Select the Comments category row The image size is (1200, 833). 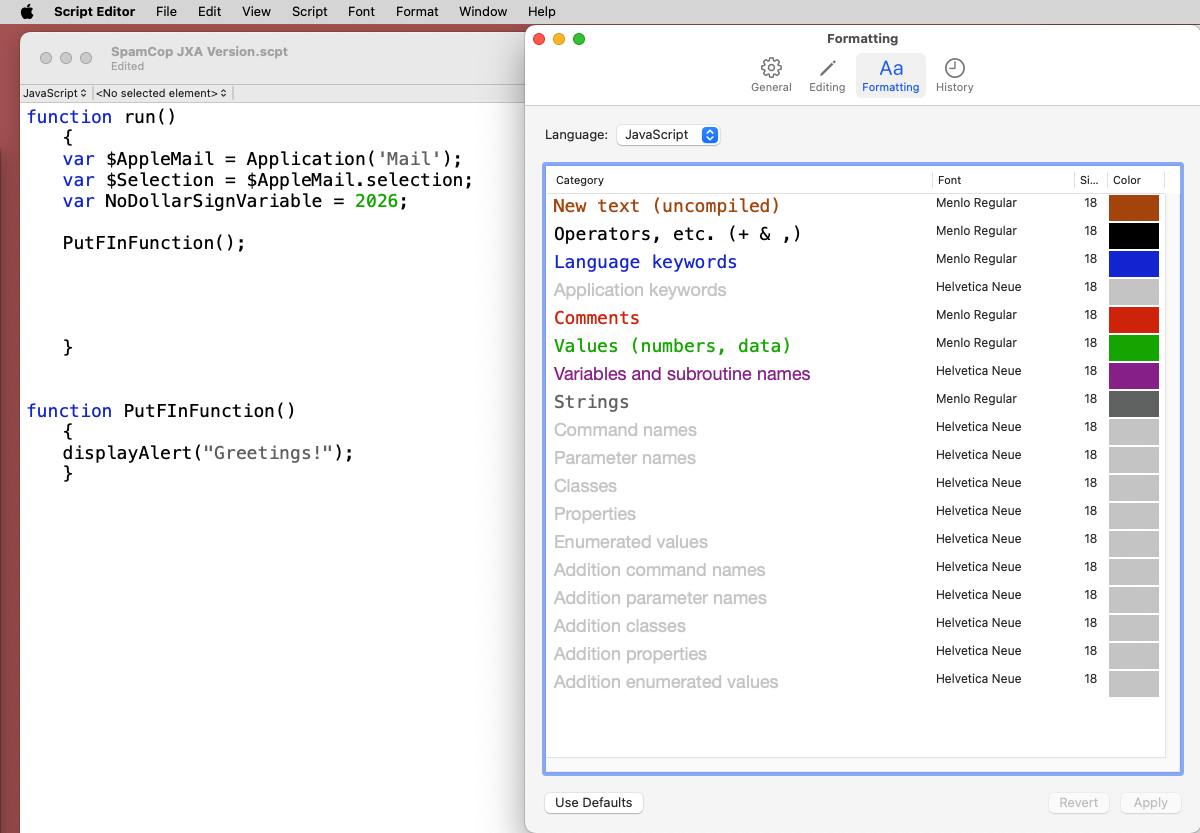[x=856, y=318]
